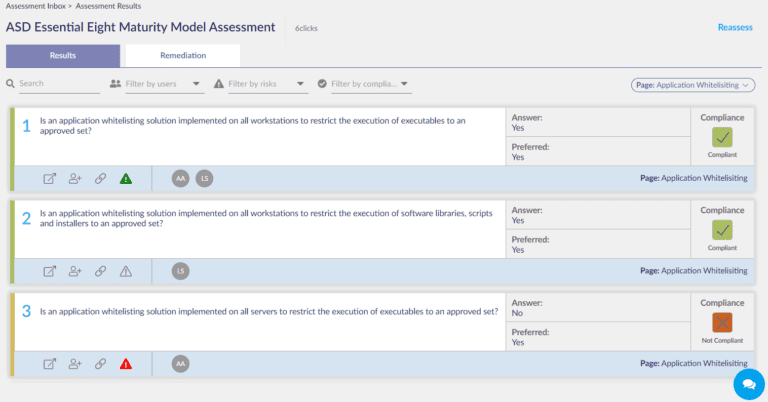This screenshot has width=768, height=402.
Task: Click the green risk warning triangle on question 1
Action: [126, 179]
